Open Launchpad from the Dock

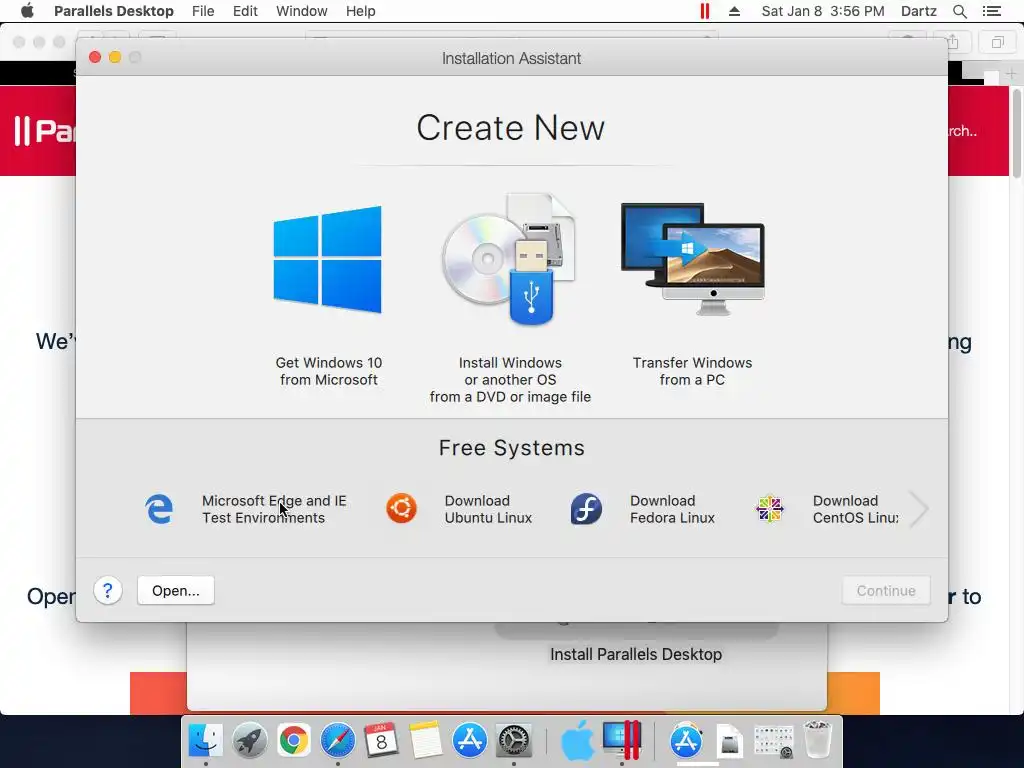pyautogui.click(x=249, y=741)
